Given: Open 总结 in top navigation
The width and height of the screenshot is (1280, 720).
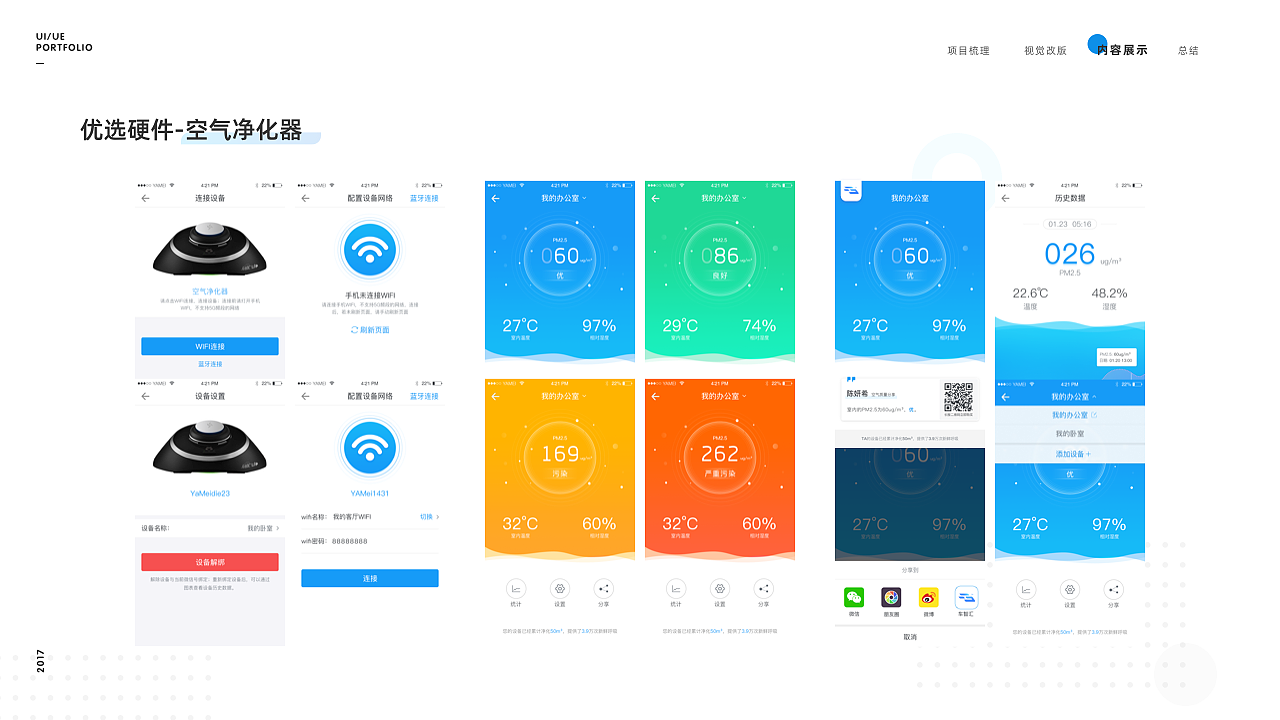Looking at the screenshot, I should coord(1188,50).
